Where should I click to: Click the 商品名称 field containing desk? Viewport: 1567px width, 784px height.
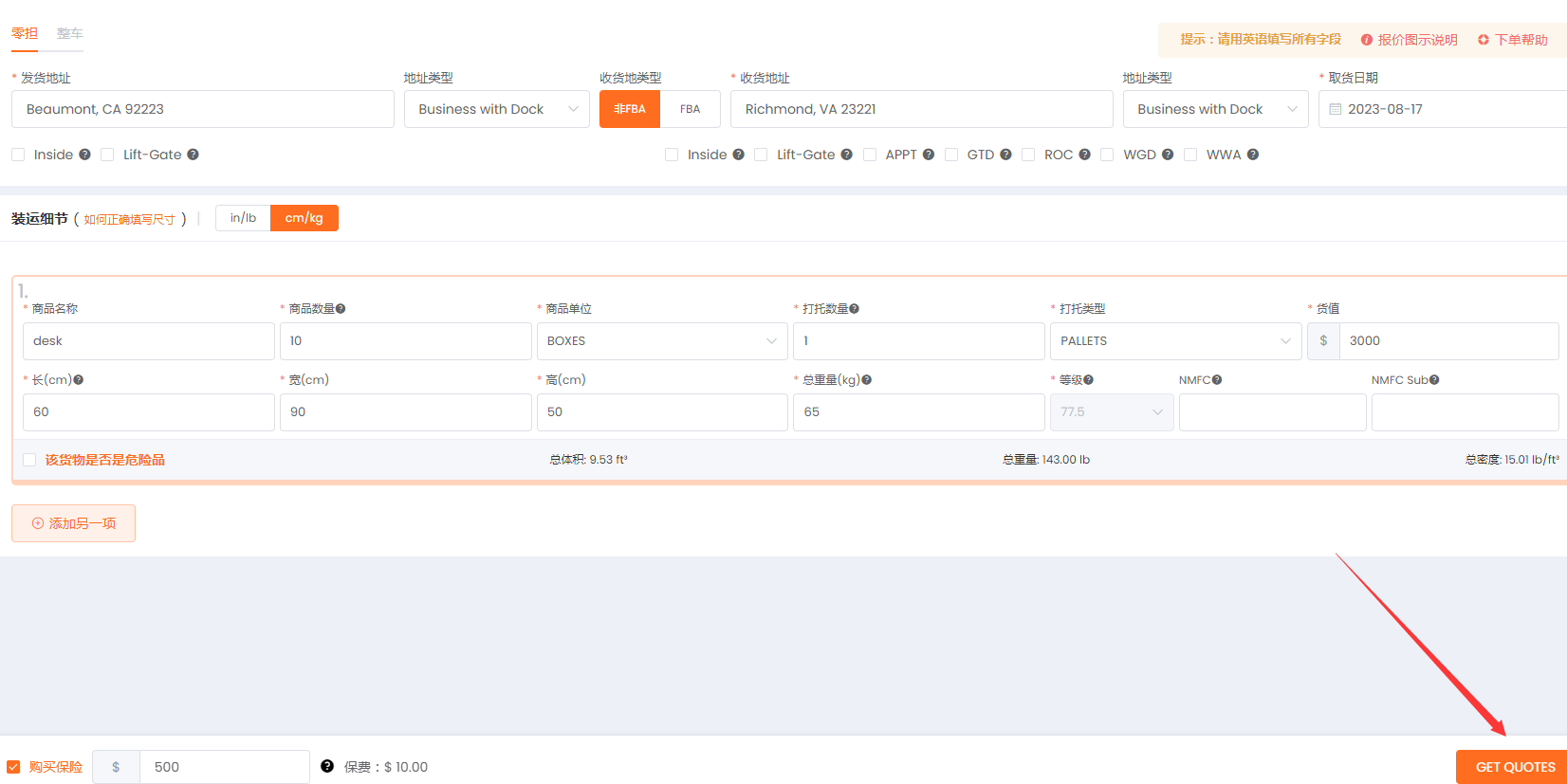(x=148, y=341)
